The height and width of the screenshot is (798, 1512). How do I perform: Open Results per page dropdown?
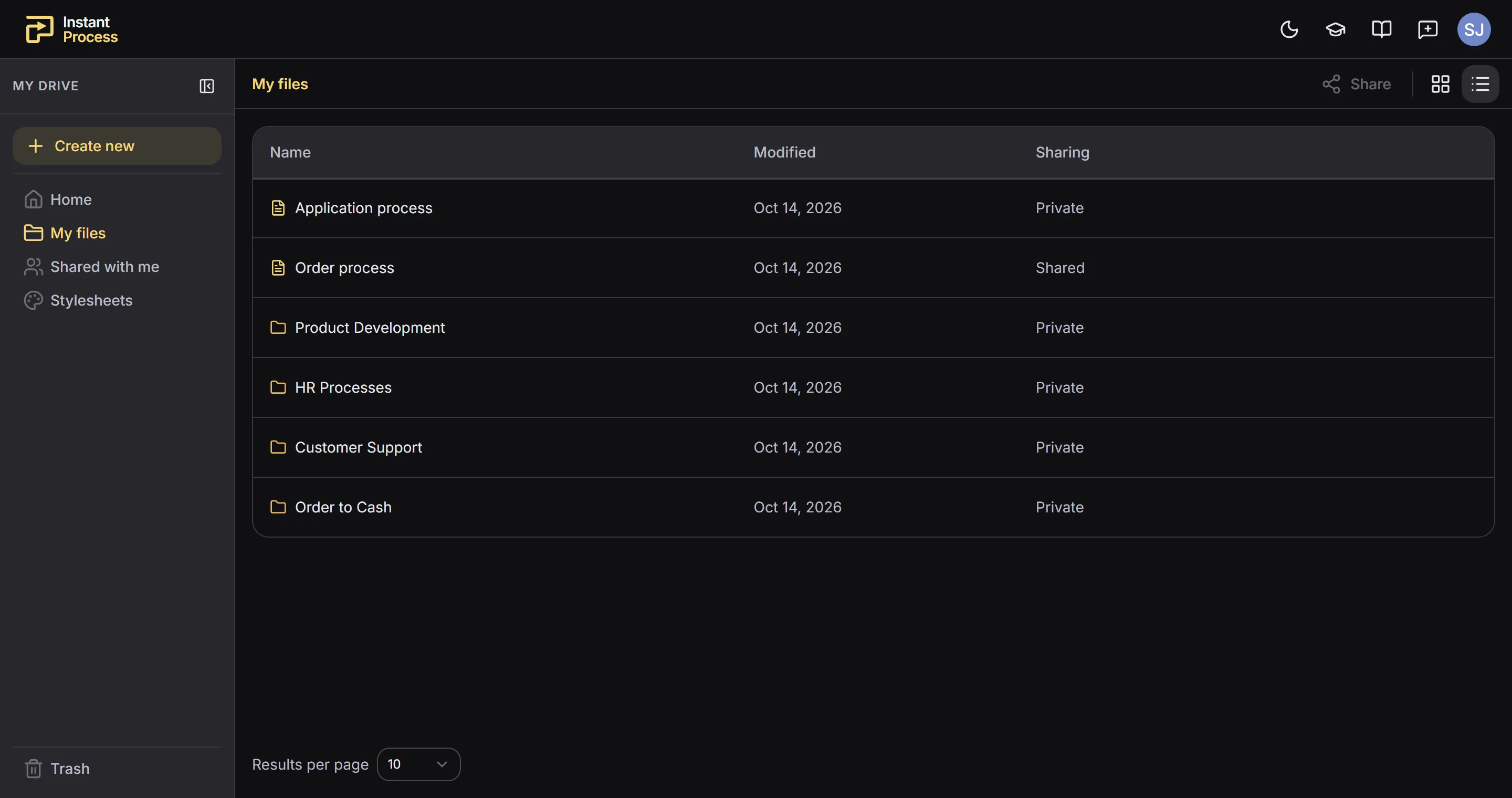[418, 764]
